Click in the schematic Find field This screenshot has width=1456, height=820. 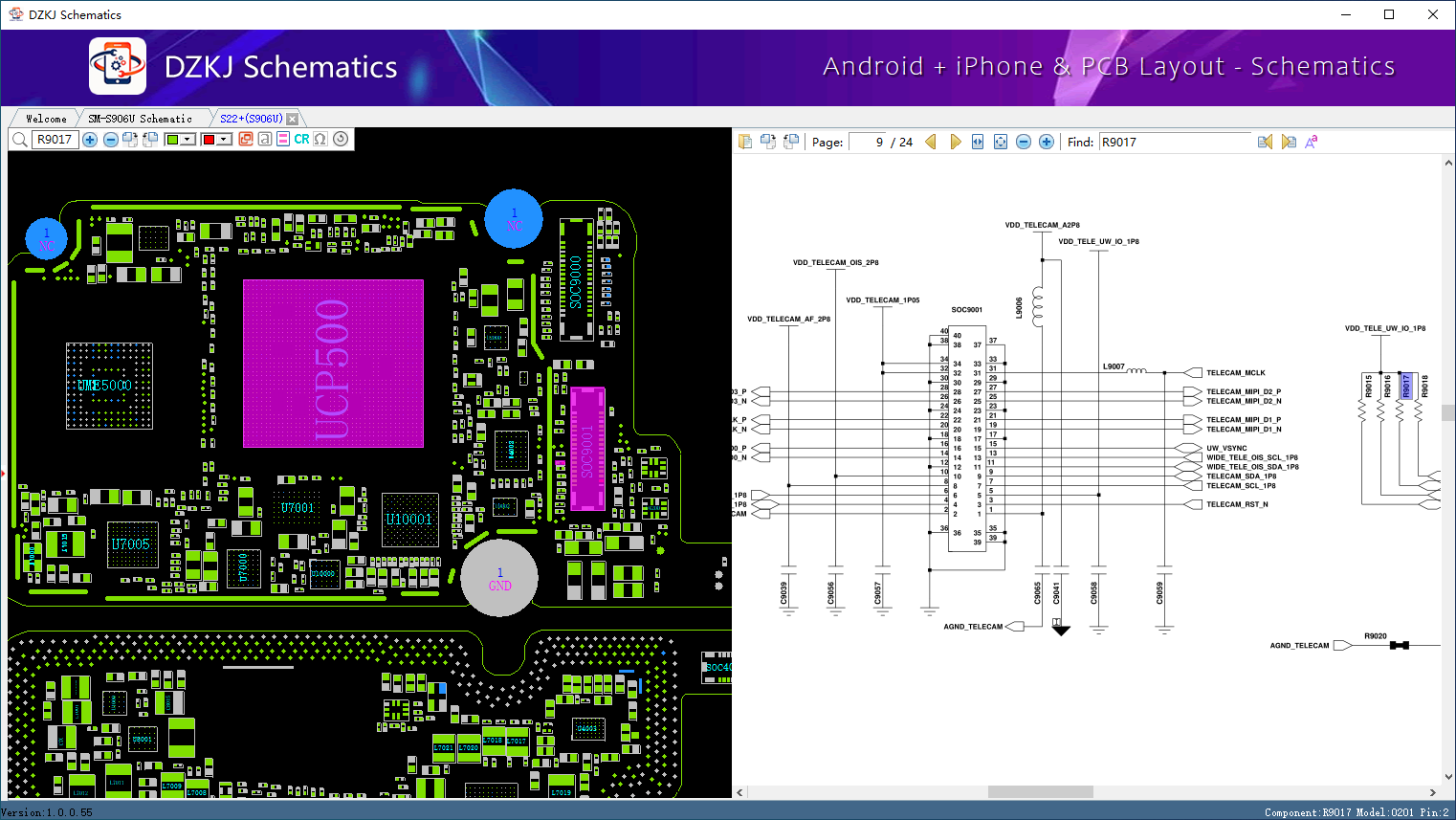pos(1174,142)
